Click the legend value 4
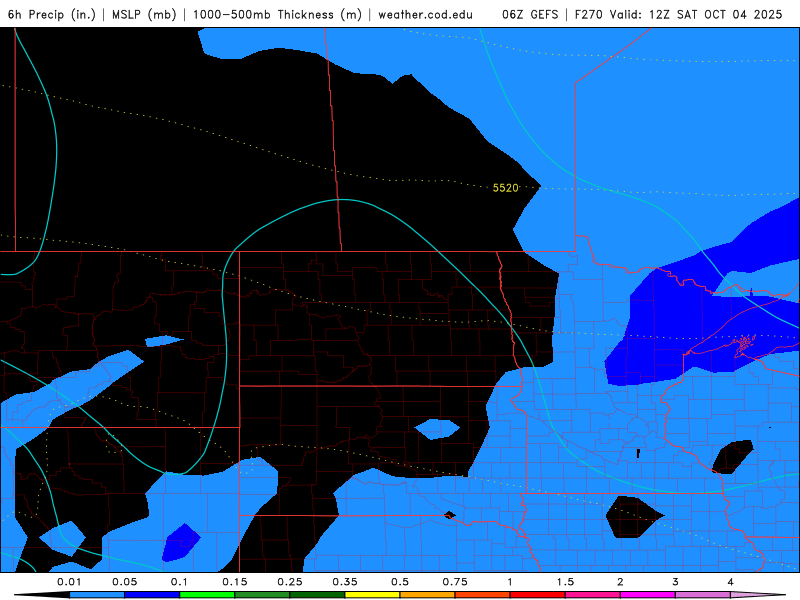Screen dimensions: 800x600 click(x=730, y=582)
